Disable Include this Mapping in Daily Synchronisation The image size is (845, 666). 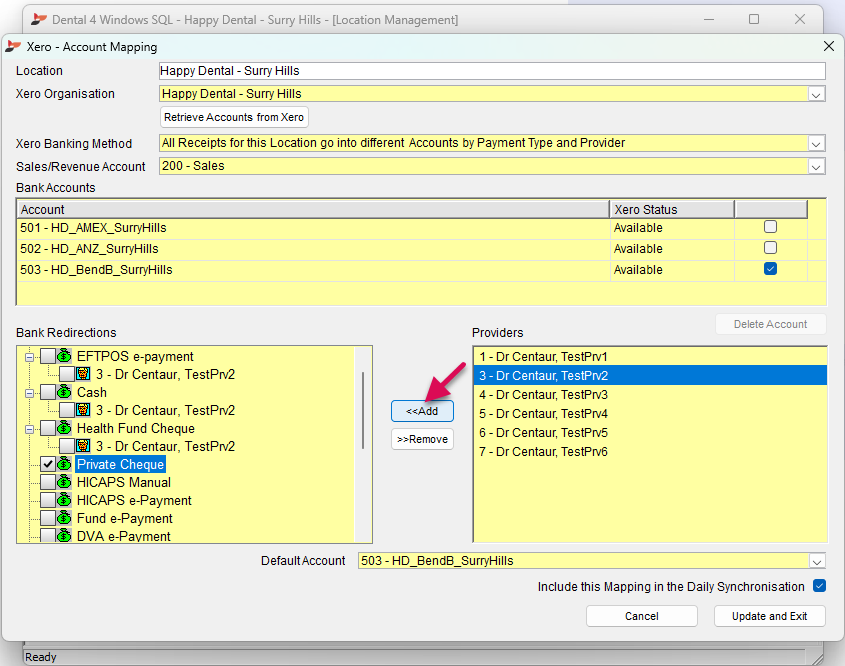(x=819, y=586)
